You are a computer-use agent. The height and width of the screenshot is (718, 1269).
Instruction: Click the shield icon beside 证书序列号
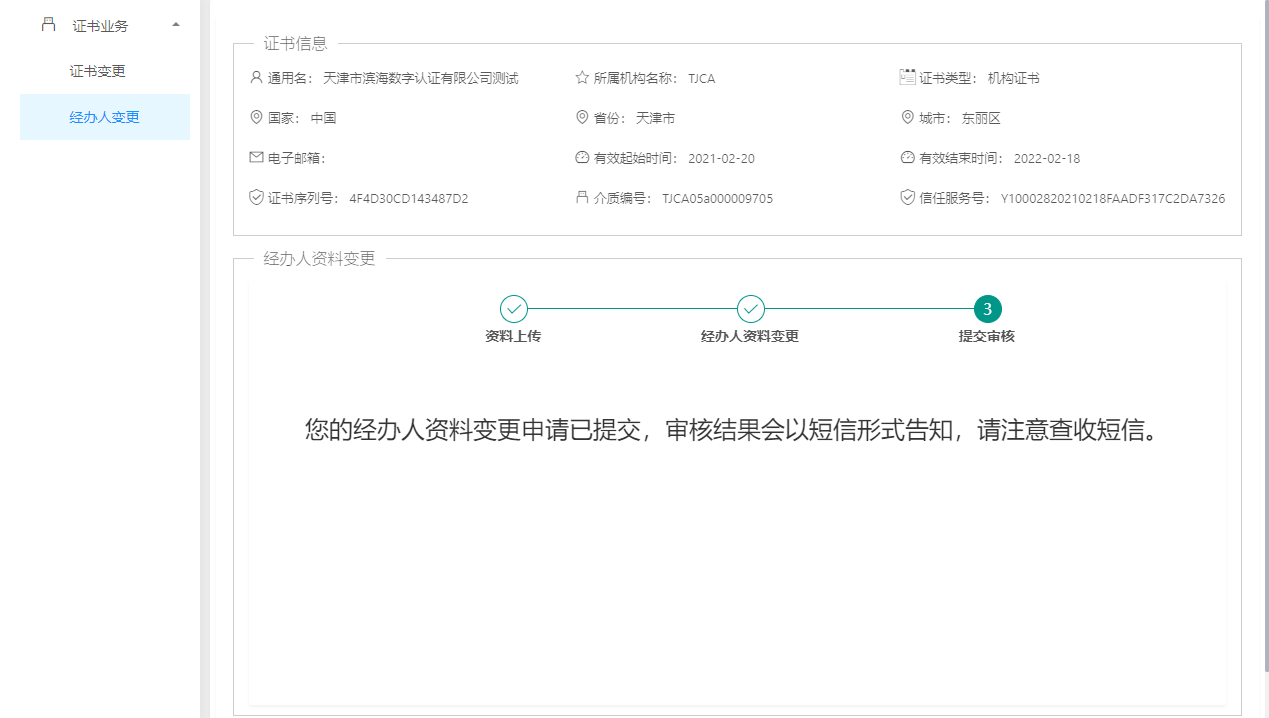point(256,198)
